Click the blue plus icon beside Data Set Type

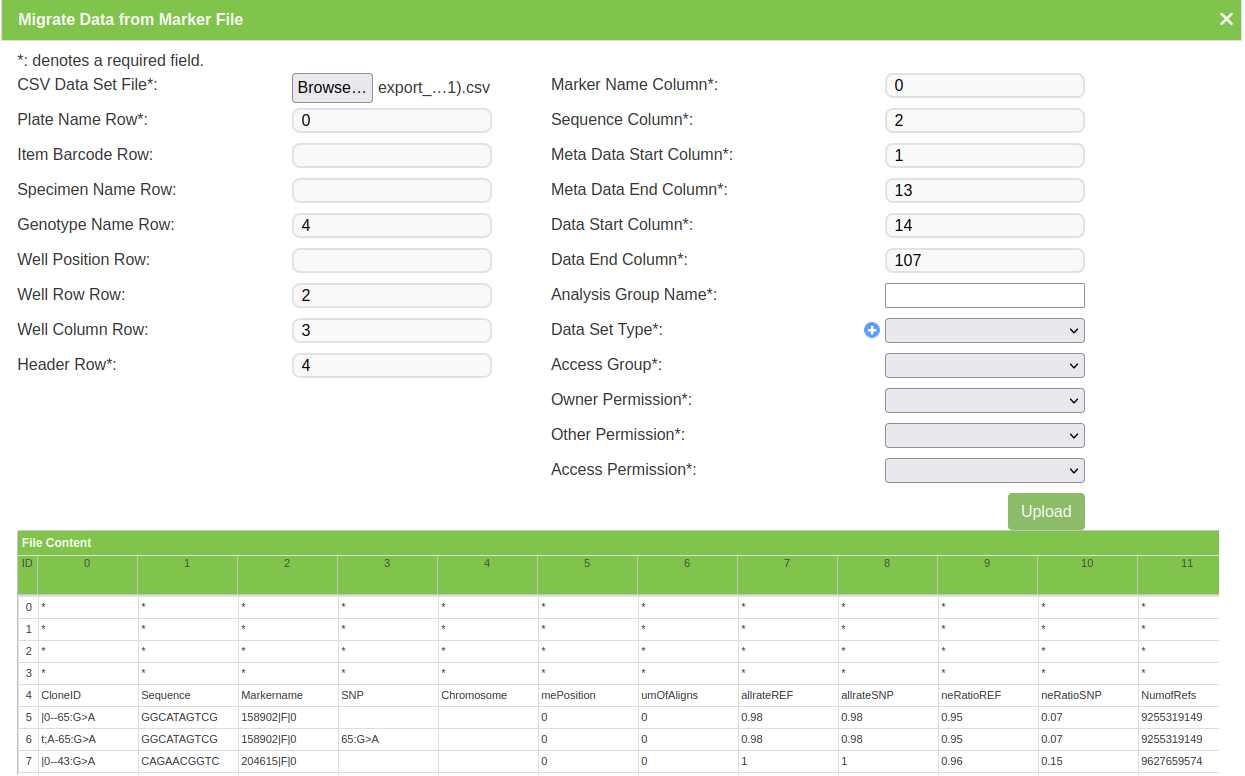[x=872, y=330]
